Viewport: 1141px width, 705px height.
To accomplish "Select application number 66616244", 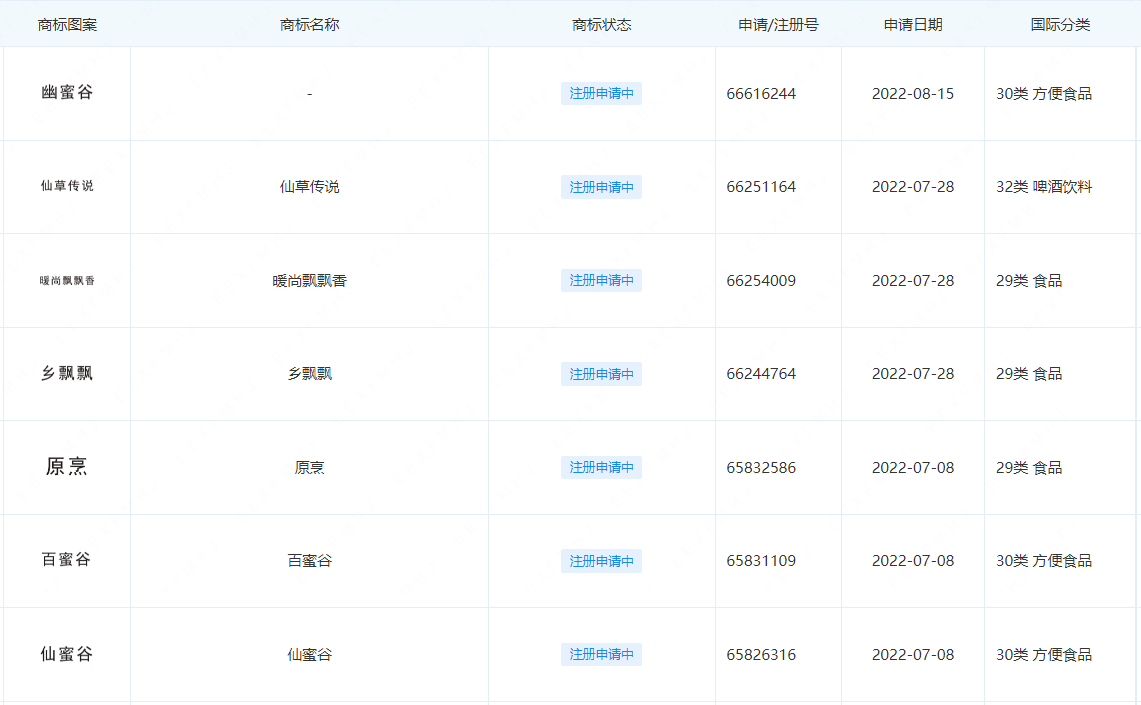I will (761, 94).
